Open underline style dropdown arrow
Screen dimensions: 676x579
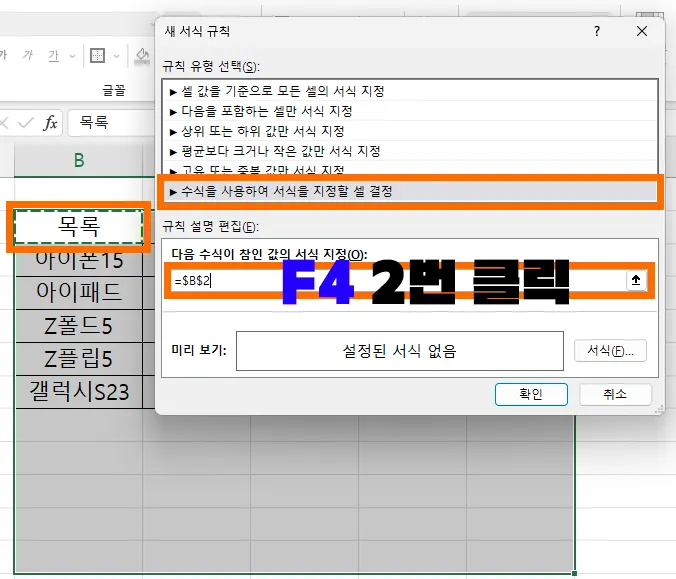[72, 56]
